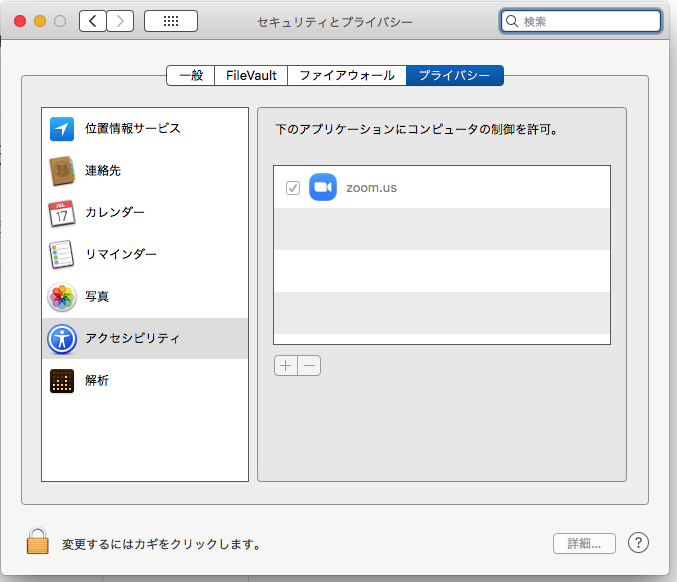Click the plus button to add app
Image resolution: width=677 pixels, height=582 pixels.
pos(285,366)
